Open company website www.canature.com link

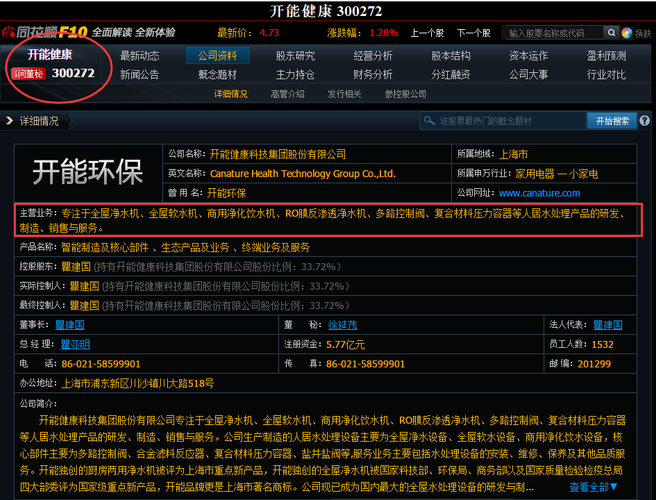click(x=539, y=193)
